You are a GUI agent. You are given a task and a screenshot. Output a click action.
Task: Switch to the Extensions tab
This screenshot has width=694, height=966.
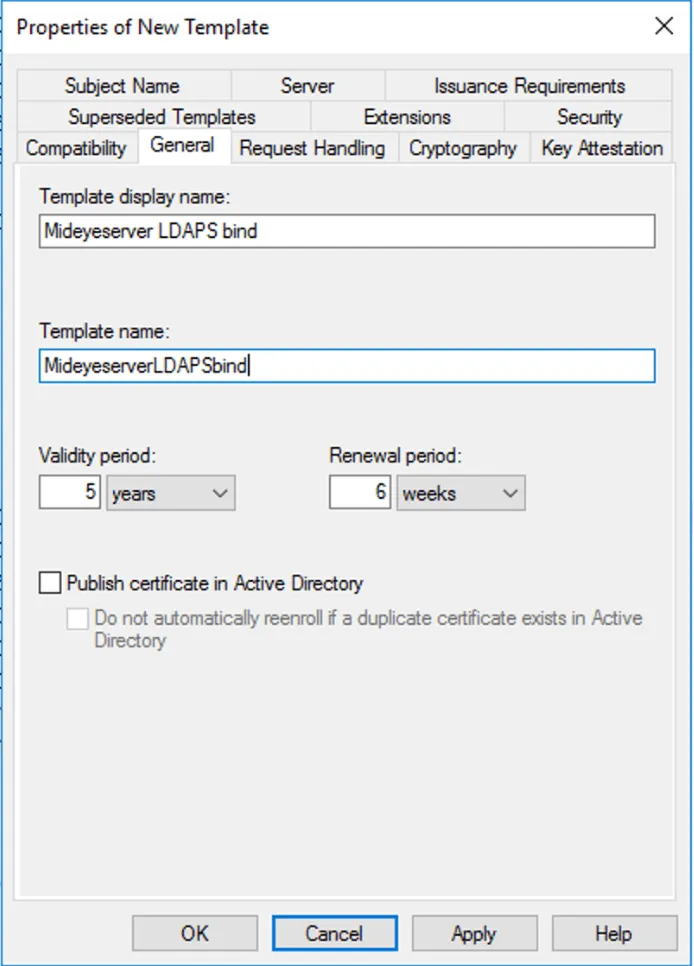[406, 116]
